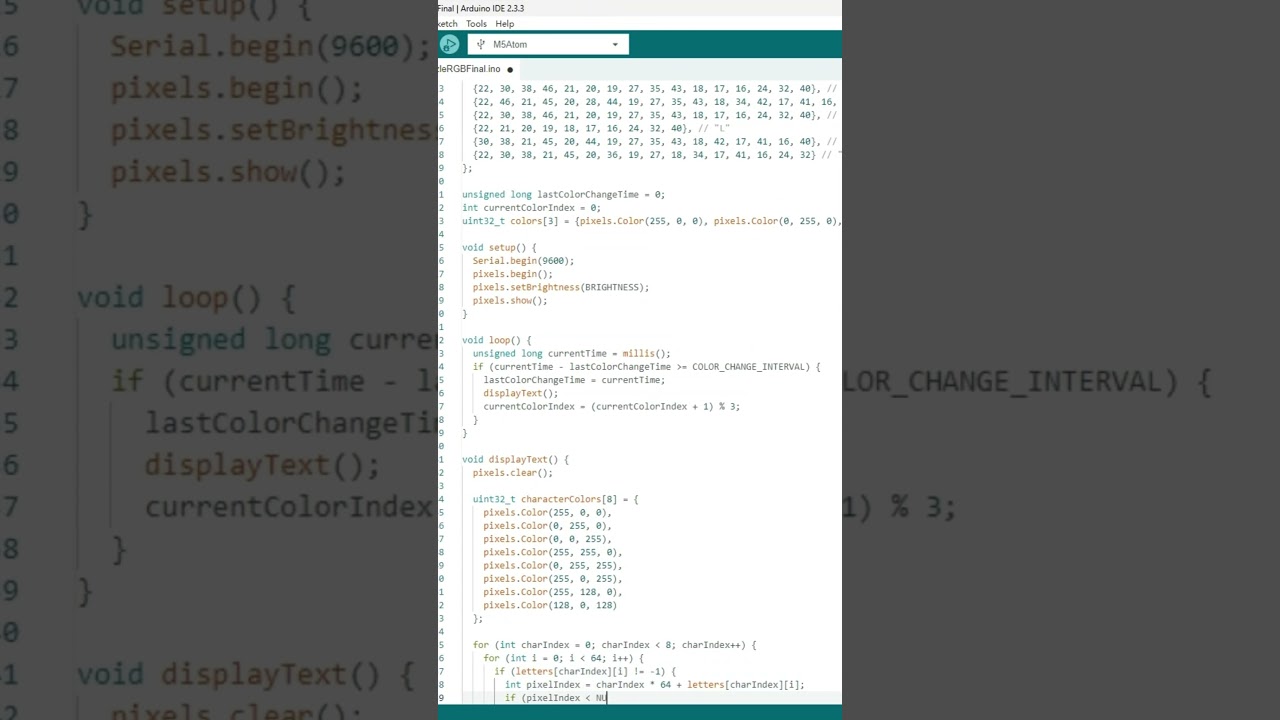1280x720 pixels.
Task: Click the 'pixels.show();' line
Action: click(510, 300)
